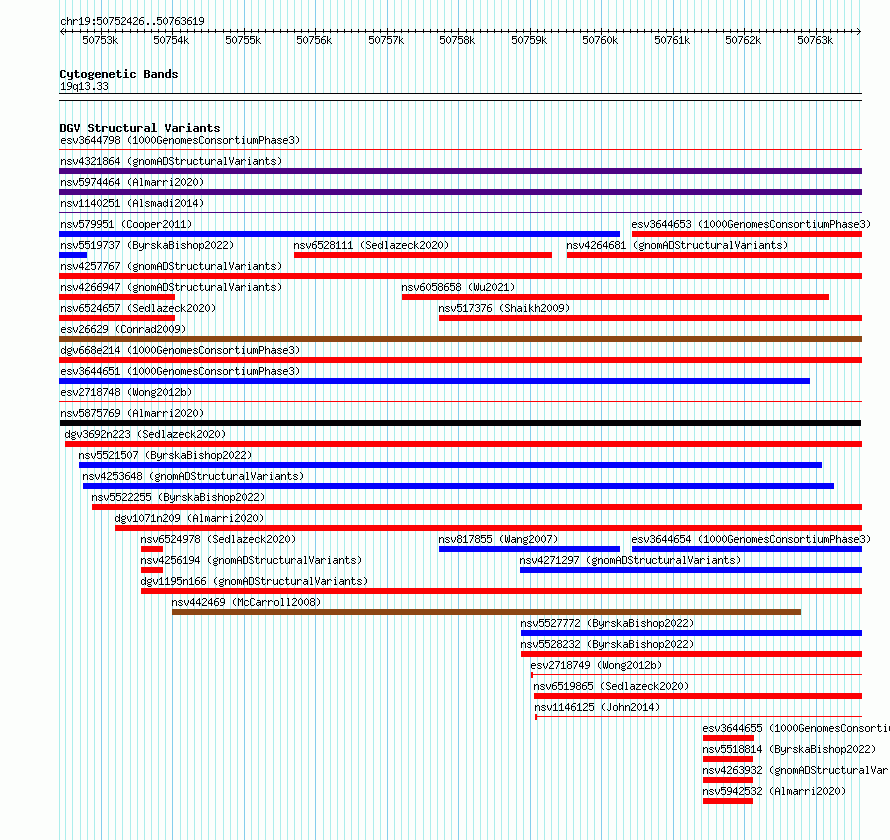Open the esv2718748 Wong2012b label
The image size is (890, 840).
tap(126, 392)
